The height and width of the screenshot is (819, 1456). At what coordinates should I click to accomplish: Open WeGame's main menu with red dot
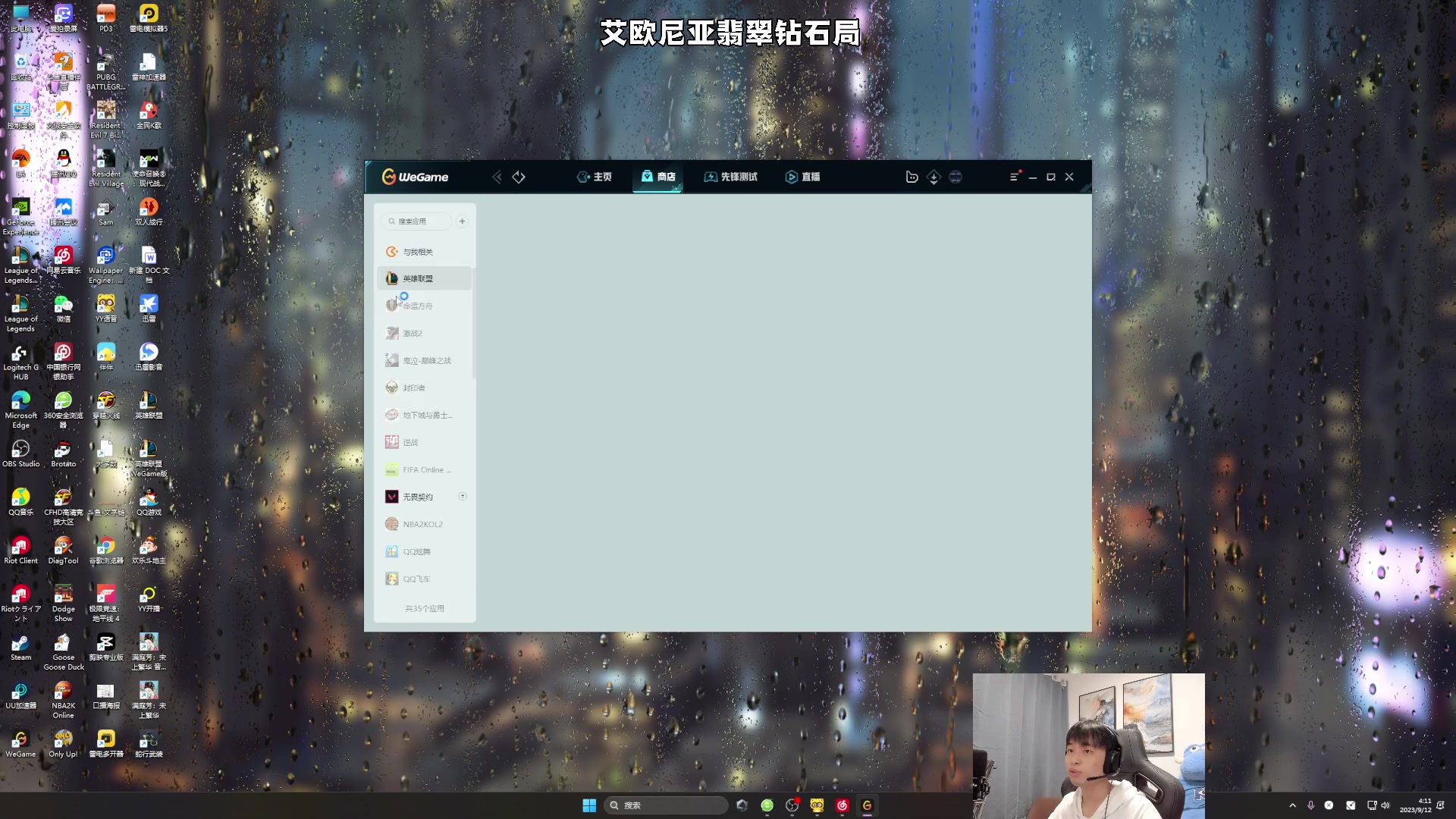(x=1015, y=177)
